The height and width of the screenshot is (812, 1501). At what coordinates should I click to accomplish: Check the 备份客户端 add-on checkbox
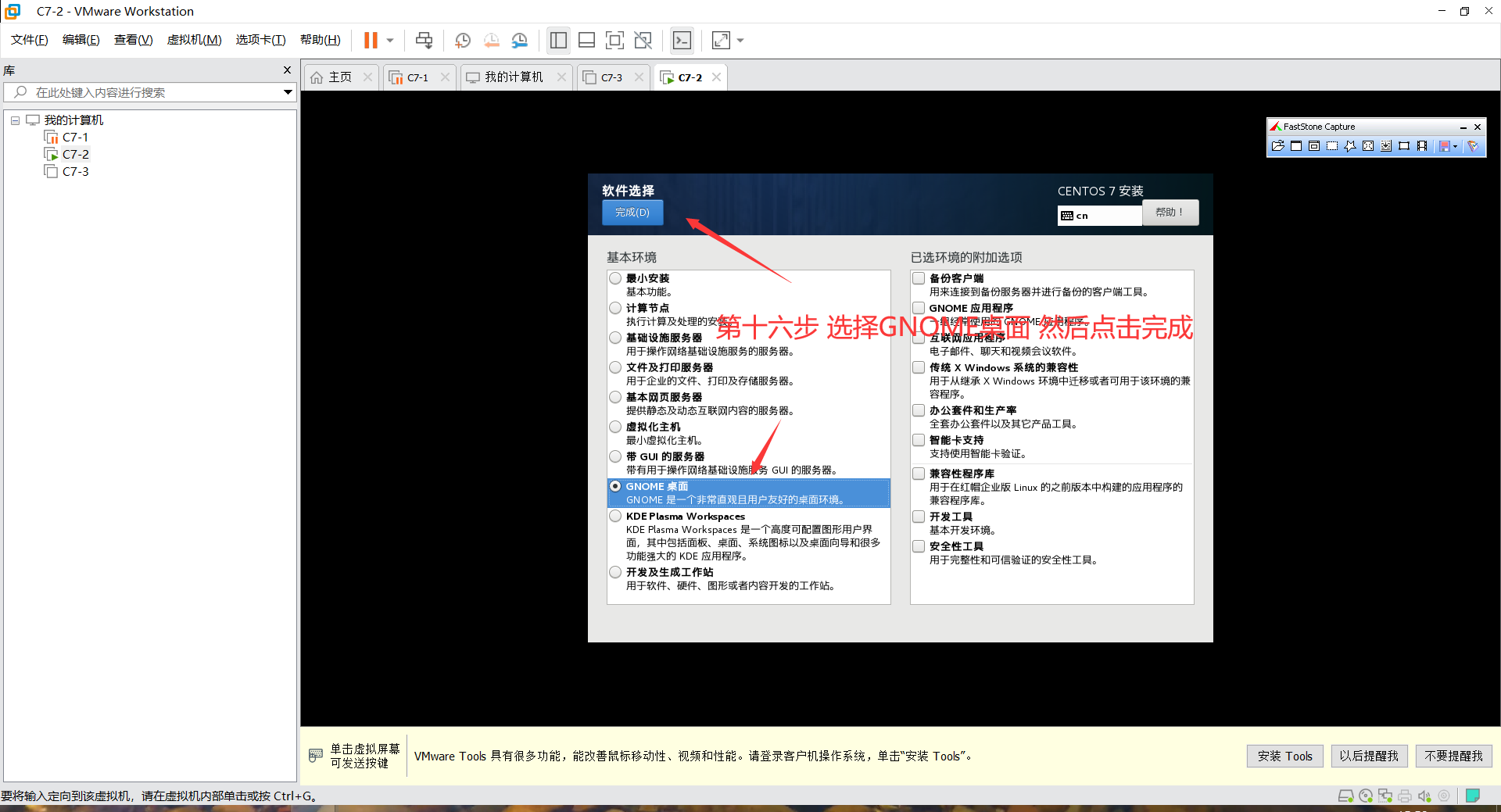(919, 278)
